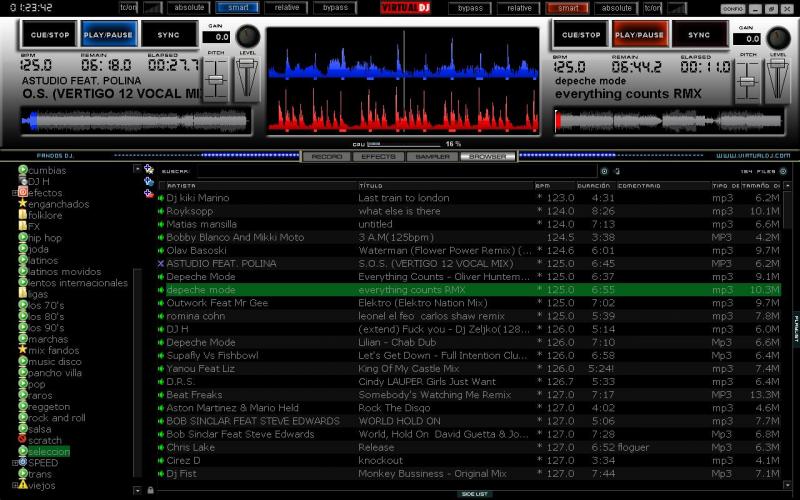800x500 pixels.
Task: Click the track list scroll-up arrow
Action: coord(788,186)
